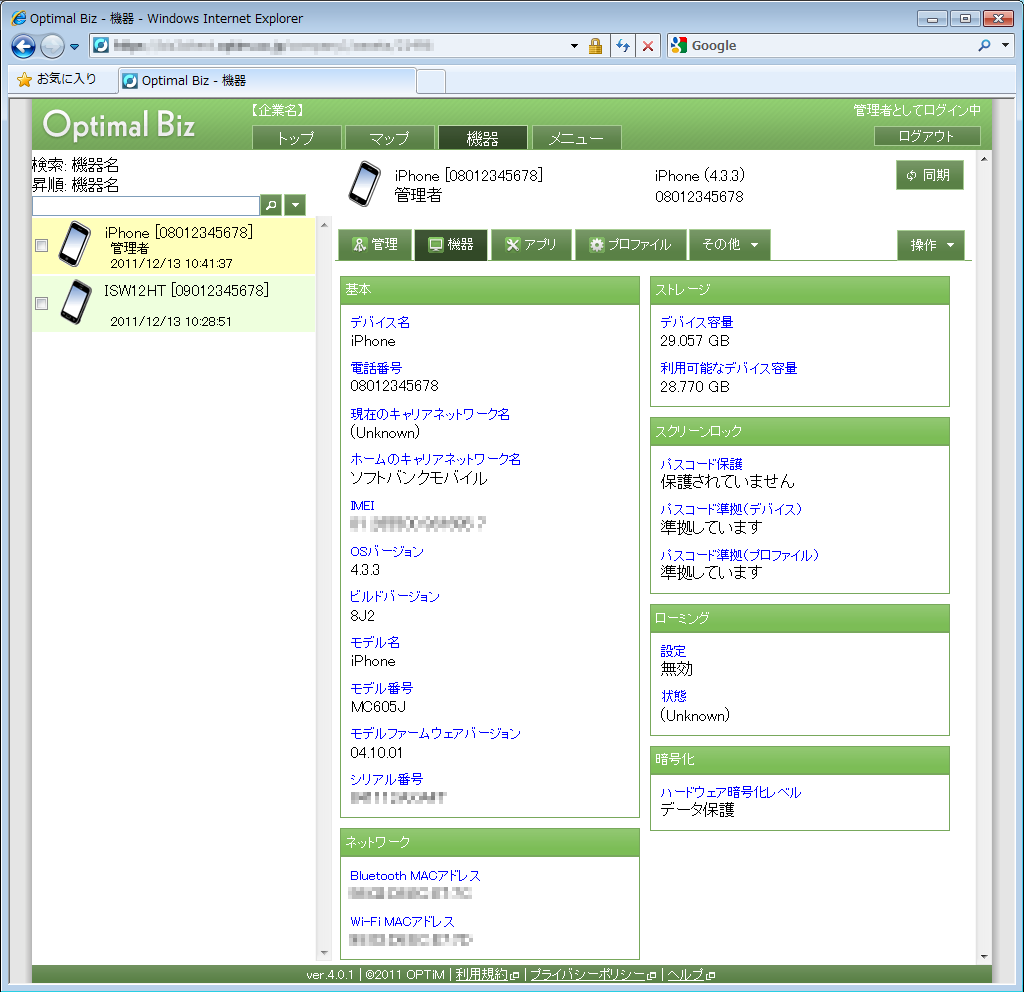
Task: Select the 機器 navigation tab in header
Action: [483, 138]
